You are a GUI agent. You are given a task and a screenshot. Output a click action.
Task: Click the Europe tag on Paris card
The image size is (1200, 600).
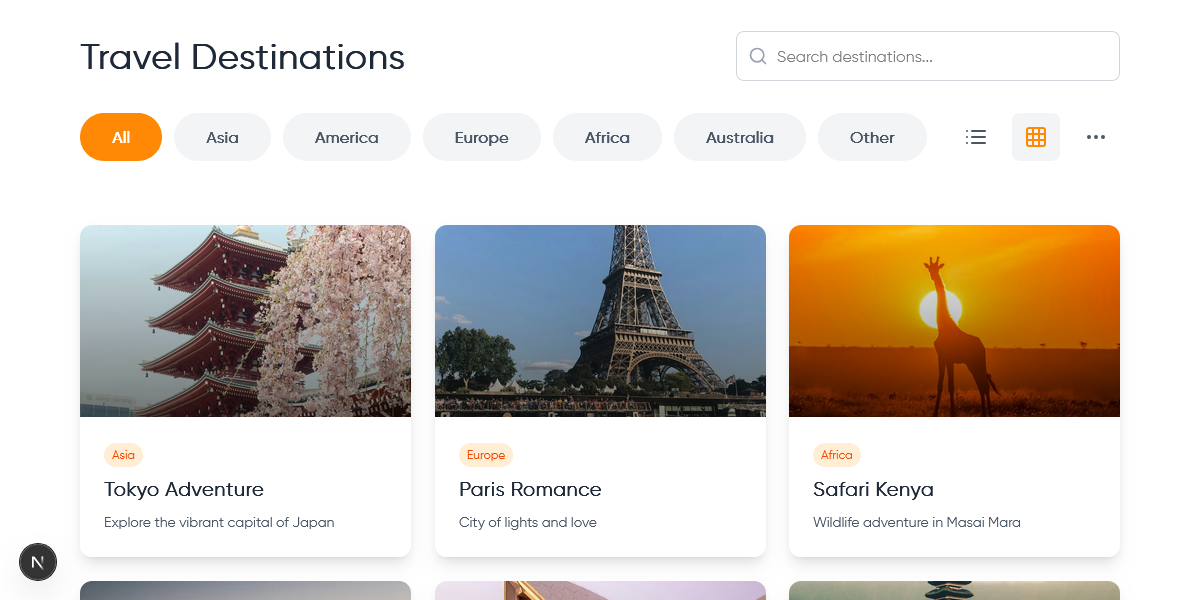(x=486, y=455)
